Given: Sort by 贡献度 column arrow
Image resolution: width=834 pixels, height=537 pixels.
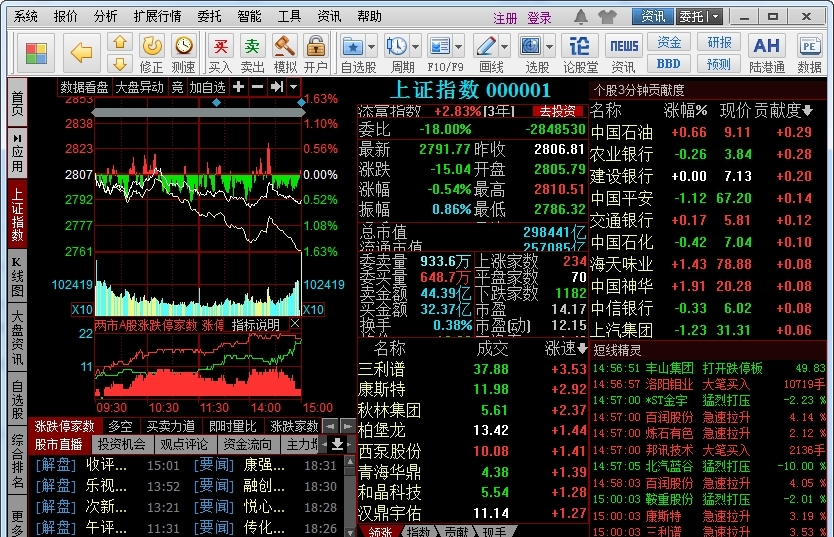Looking at the screenshot, I should 807,111.
